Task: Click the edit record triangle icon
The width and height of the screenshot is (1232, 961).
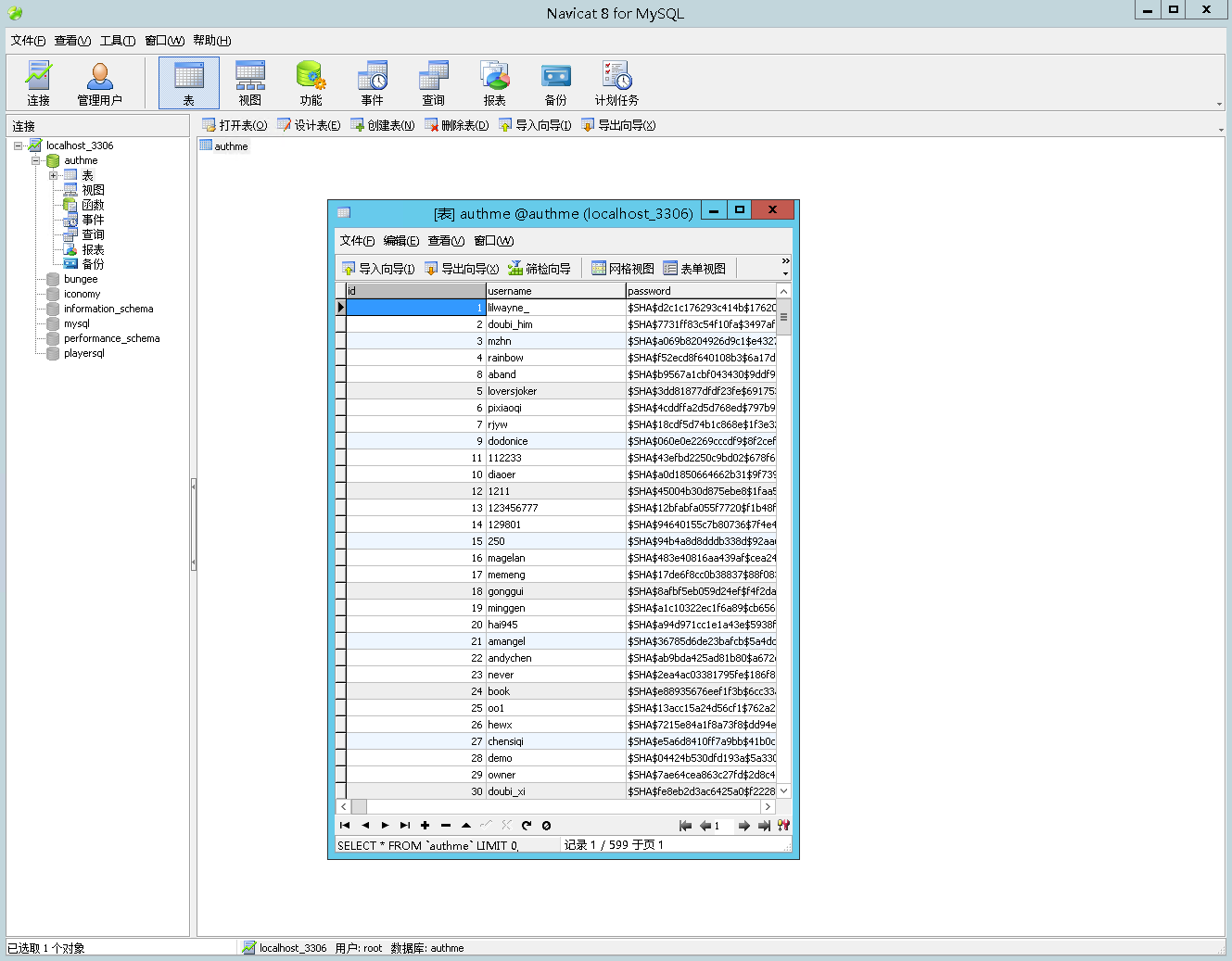Action: tap(465, 825)
